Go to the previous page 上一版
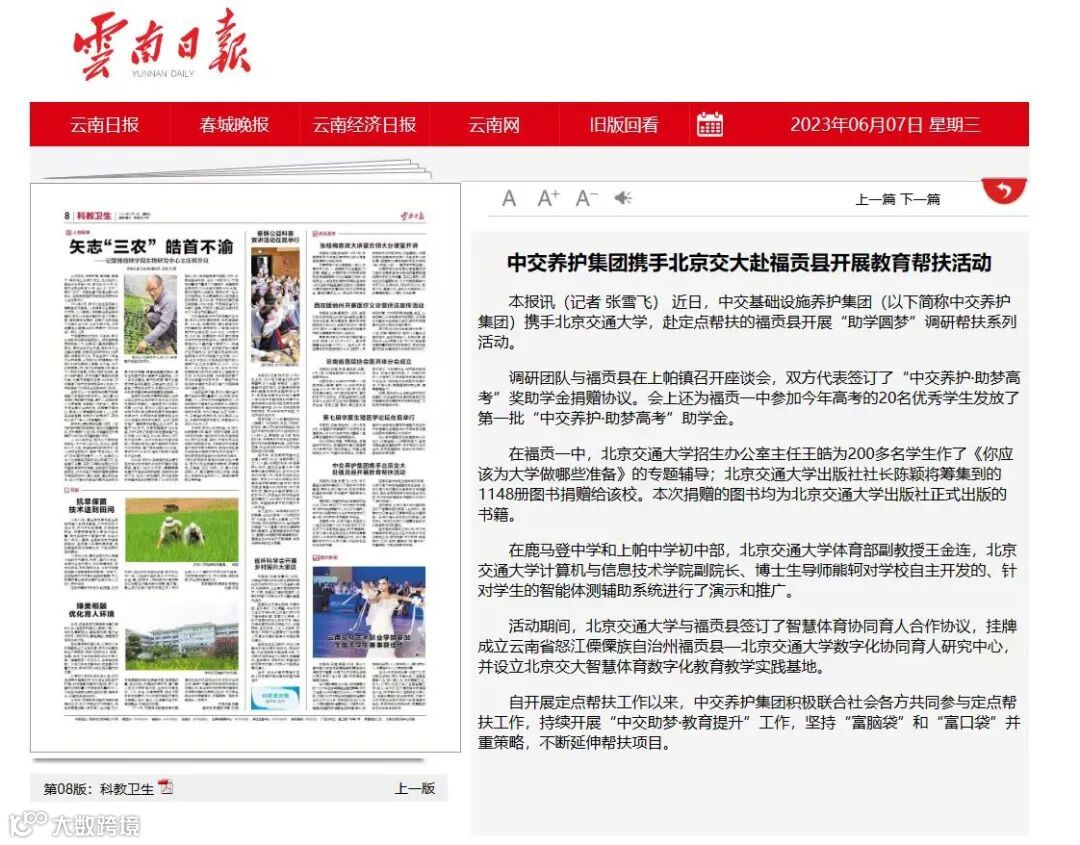 (415, 789)
